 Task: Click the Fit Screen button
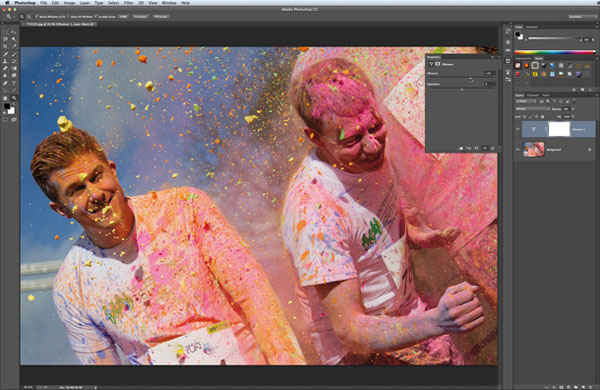pos(140,16)
